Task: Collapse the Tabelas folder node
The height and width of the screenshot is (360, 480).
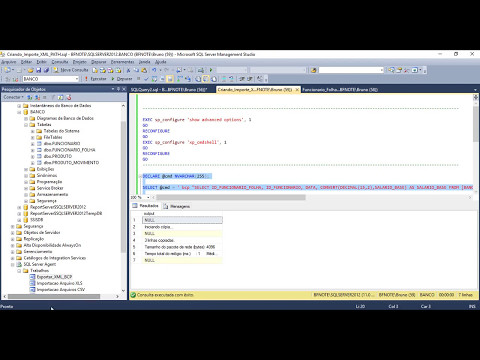Action: pos(26,125)
